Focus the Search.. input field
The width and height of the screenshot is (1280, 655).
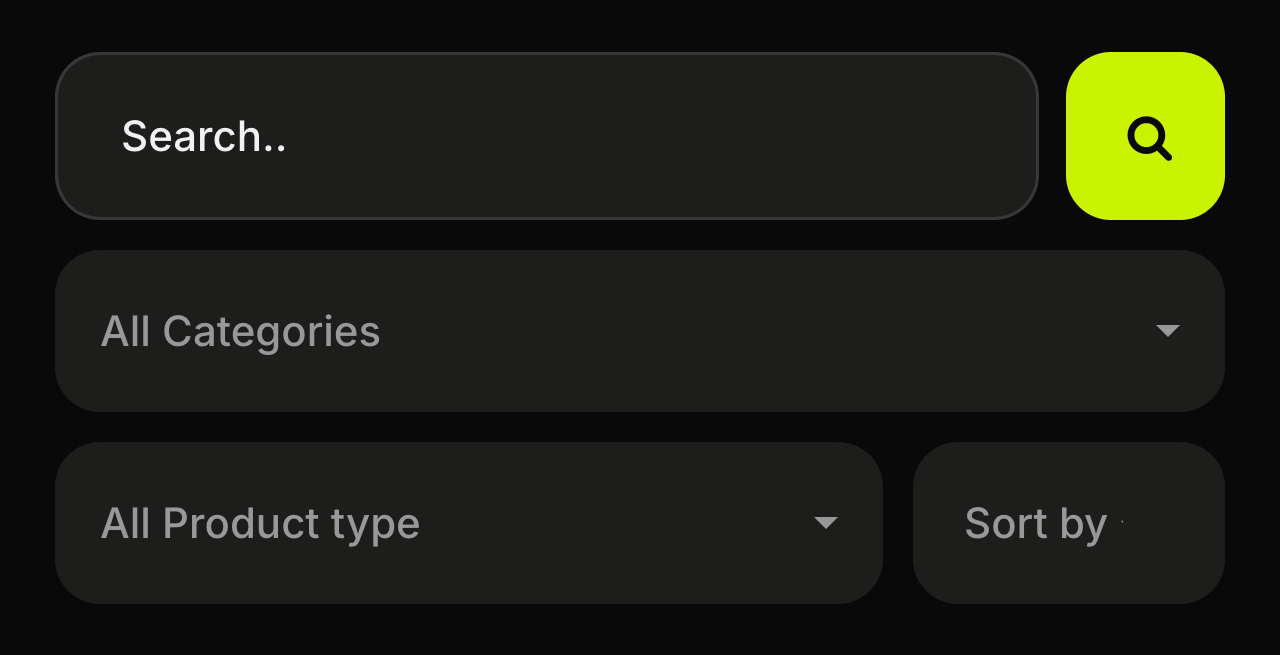[547, 136]
